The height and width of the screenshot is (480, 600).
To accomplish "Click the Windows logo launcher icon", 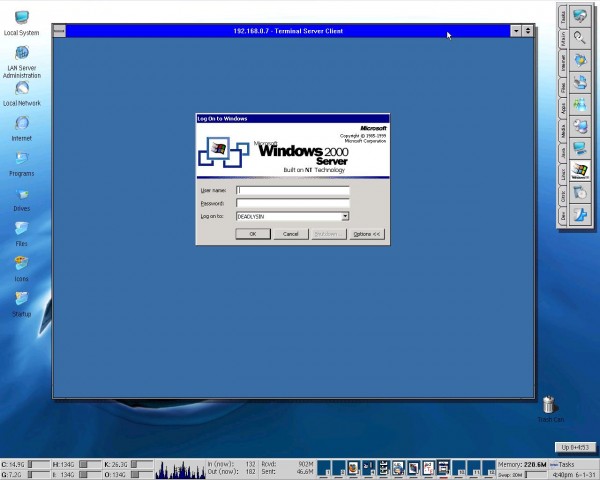I will click(580, 170).
